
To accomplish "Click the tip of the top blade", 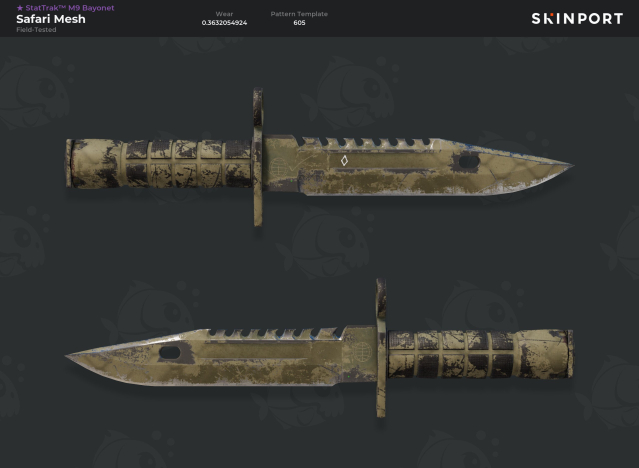I will click(x=569, y=165).
